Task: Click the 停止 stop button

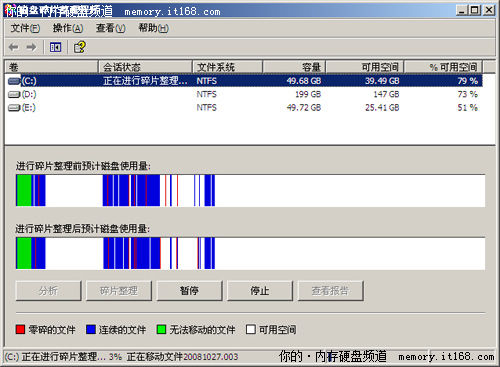Action: pos(260,291)
